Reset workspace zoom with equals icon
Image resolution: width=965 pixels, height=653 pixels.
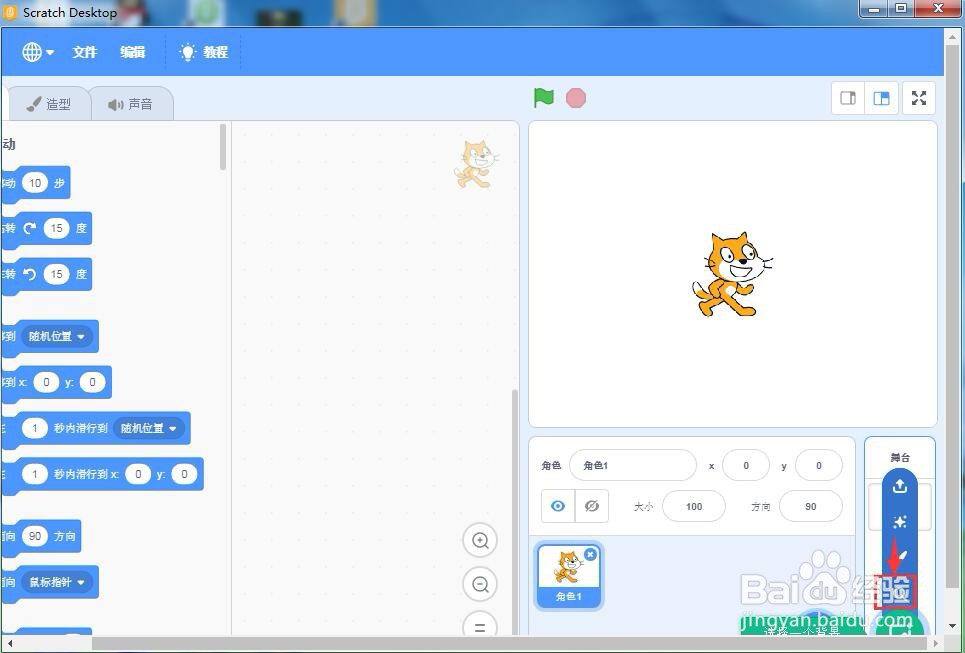coord(480,627)
